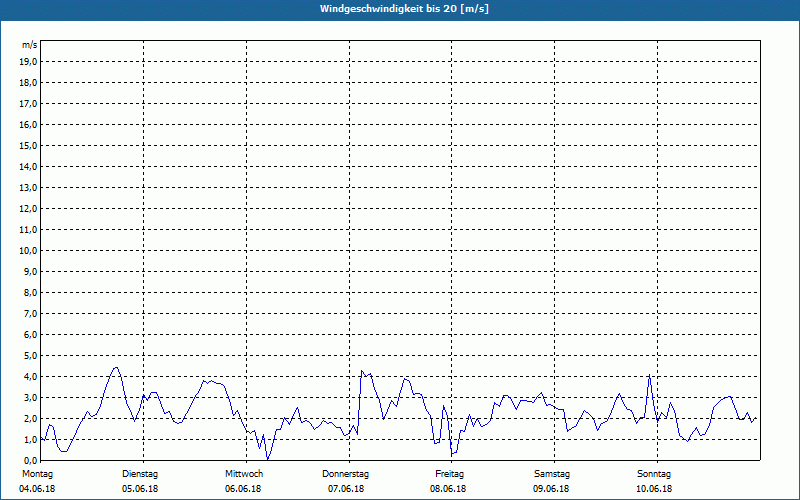Select the '3,0' y-axis value
800x500 pixels.
(x=31, y=397)
